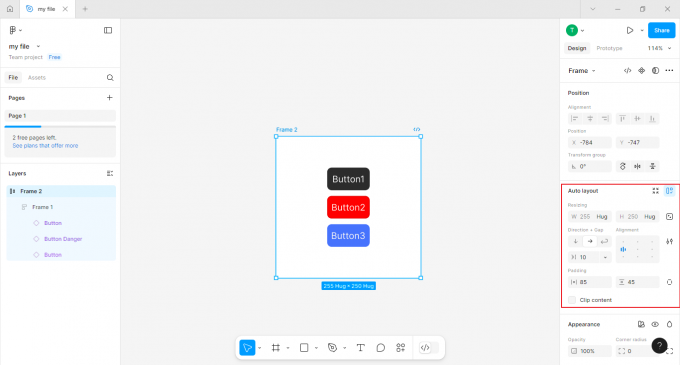Enable the Clip content checkbox

tap(572, 300)
